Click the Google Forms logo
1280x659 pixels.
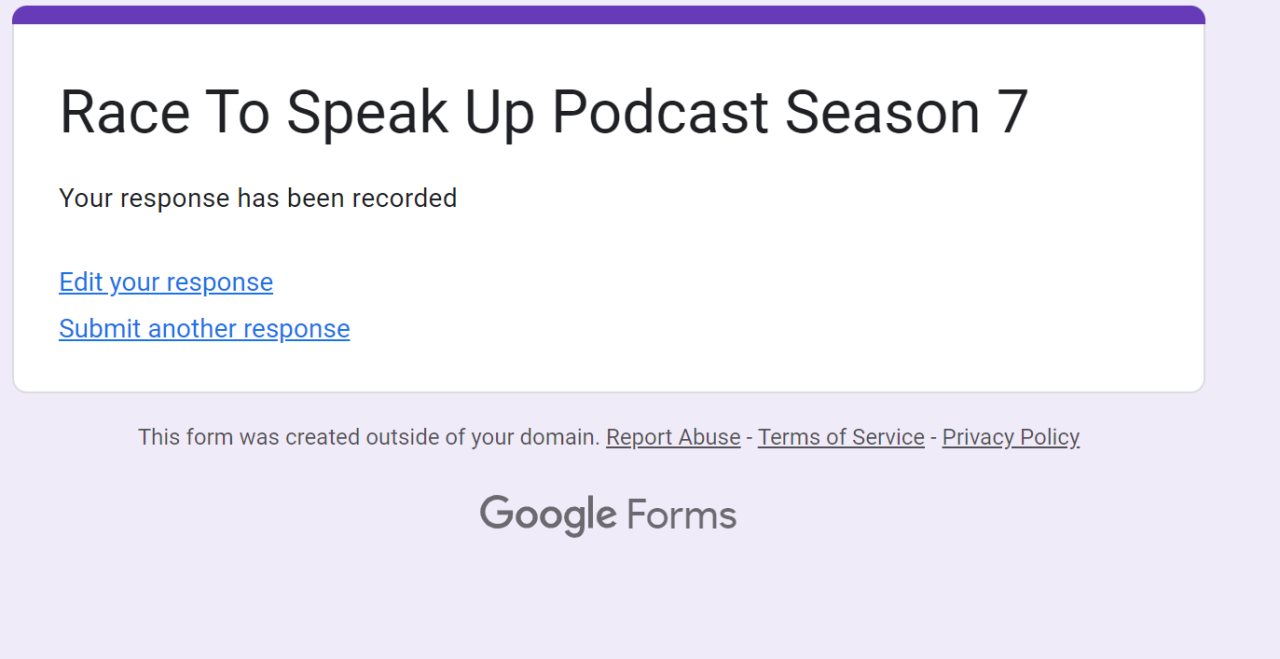tap(608, 515)
